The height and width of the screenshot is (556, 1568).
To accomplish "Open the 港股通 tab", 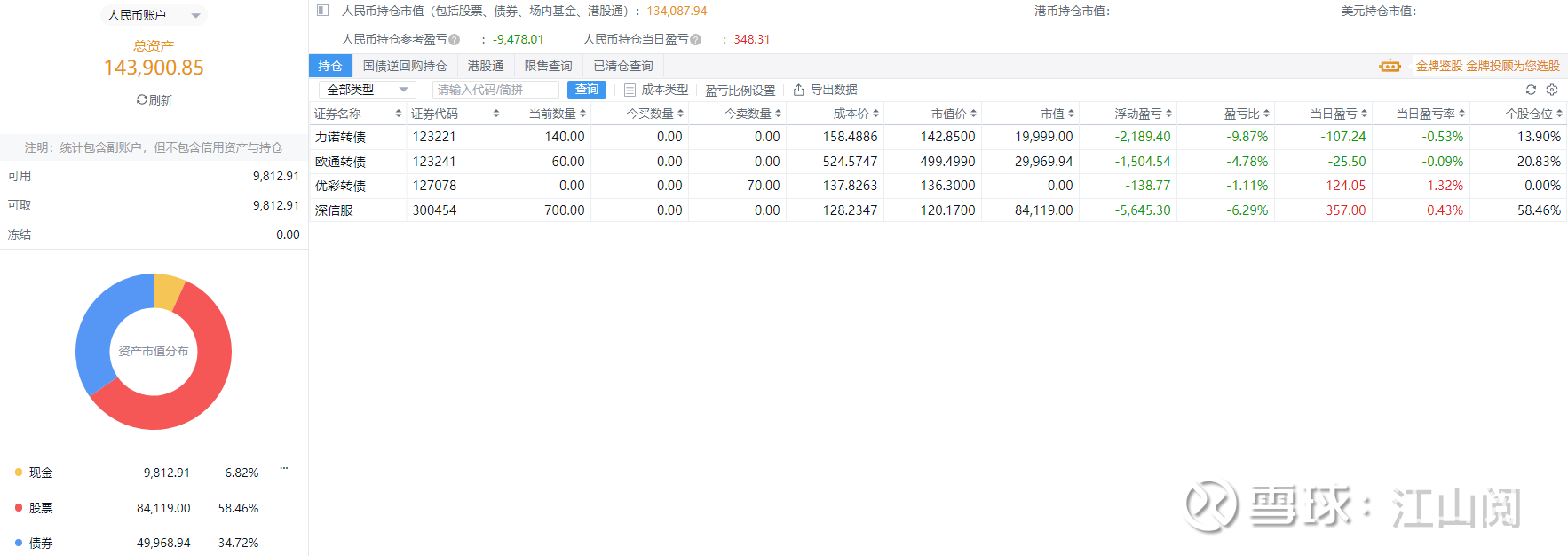I will (486, 66).
